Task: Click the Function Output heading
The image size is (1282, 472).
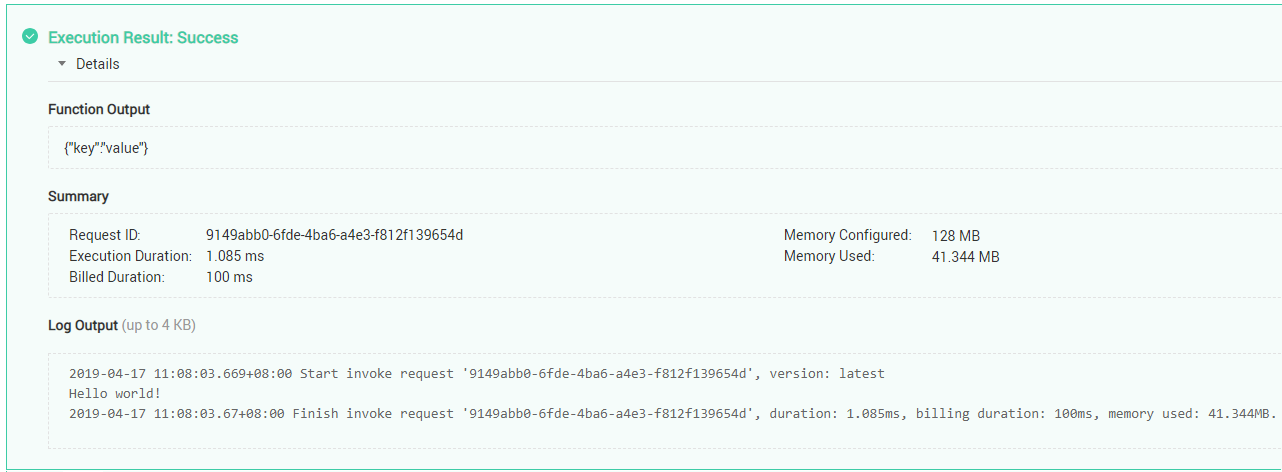Action: tap(99, 109)
